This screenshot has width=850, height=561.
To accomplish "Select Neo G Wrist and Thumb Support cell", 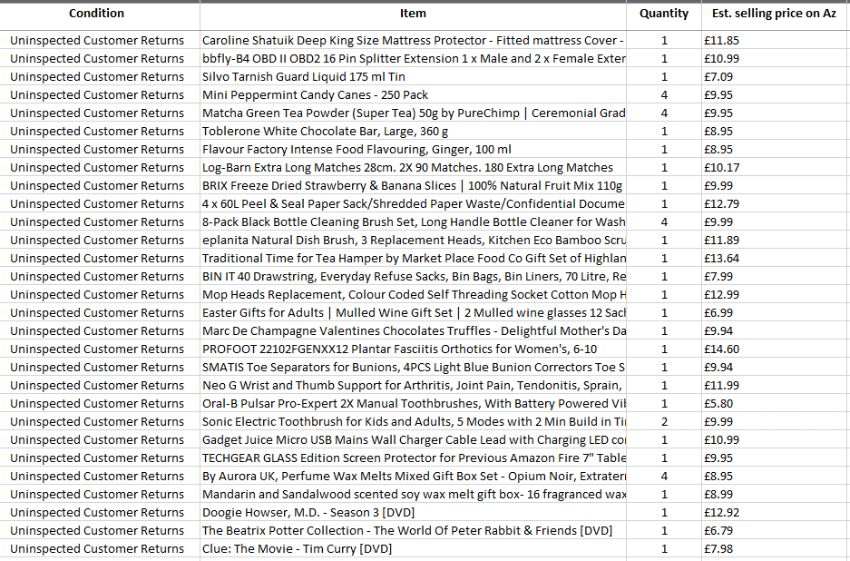I will point(413,385).
